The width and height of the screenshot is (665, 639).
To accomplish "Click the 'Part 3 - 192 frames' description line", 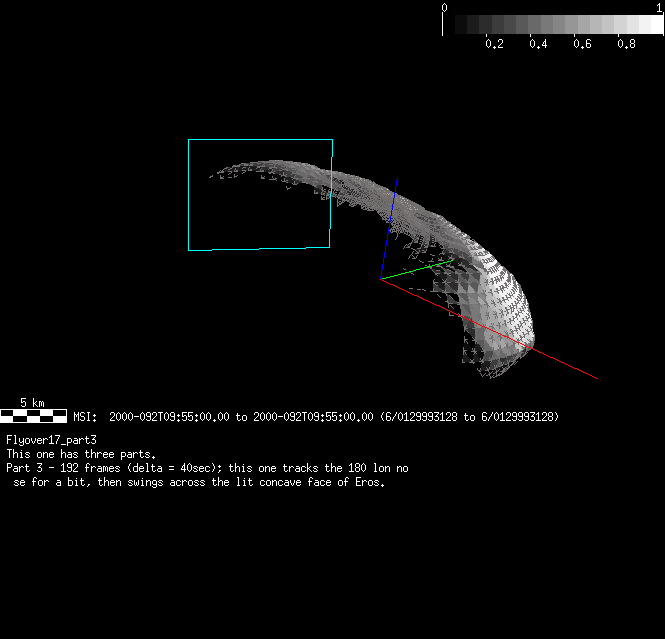I will [207, 468].
